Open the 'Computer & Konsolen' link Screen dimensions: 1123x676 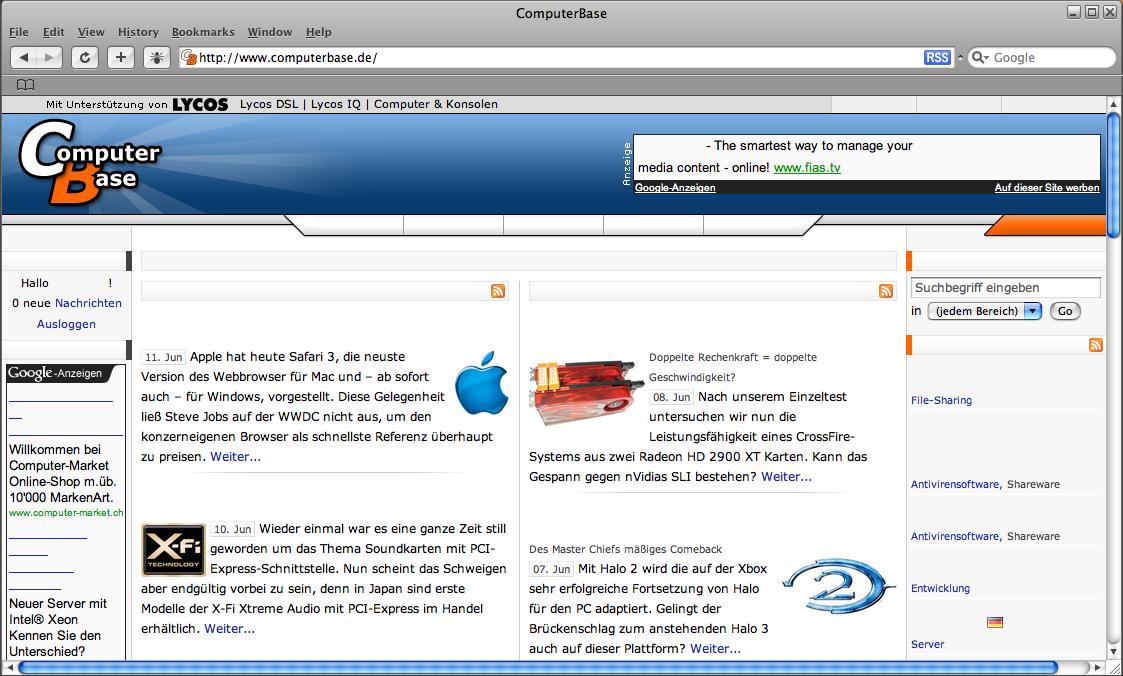(435, 104)
